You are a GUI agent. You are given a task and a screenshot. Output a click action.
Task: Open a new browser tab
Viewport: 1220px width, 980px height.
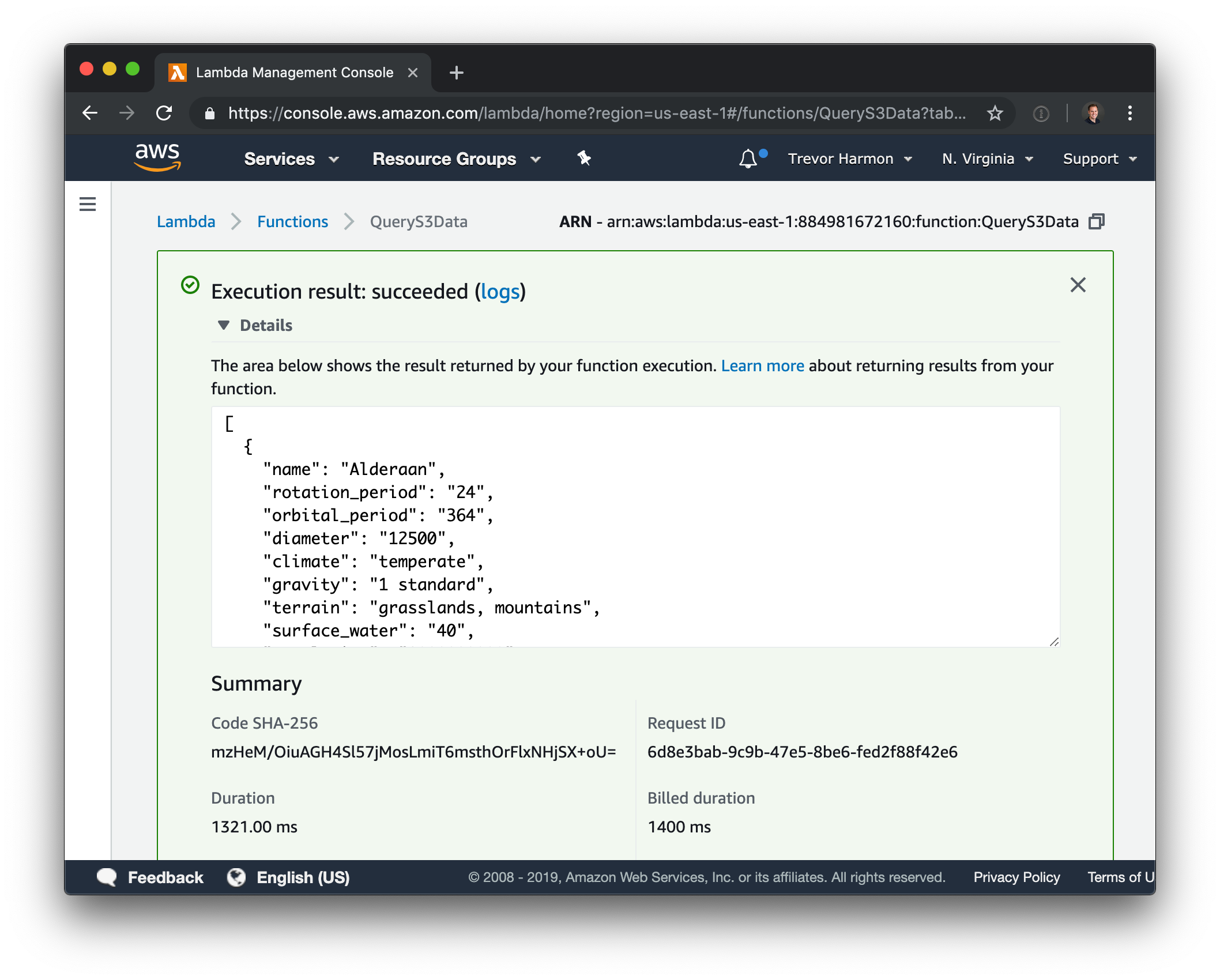[457, 73]
